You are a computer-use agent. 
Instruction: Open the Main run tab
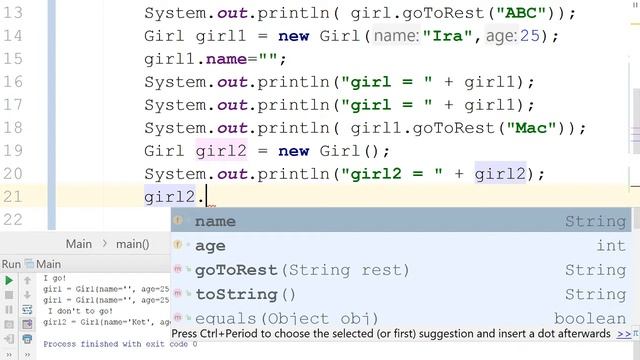(x=49, y=264)
